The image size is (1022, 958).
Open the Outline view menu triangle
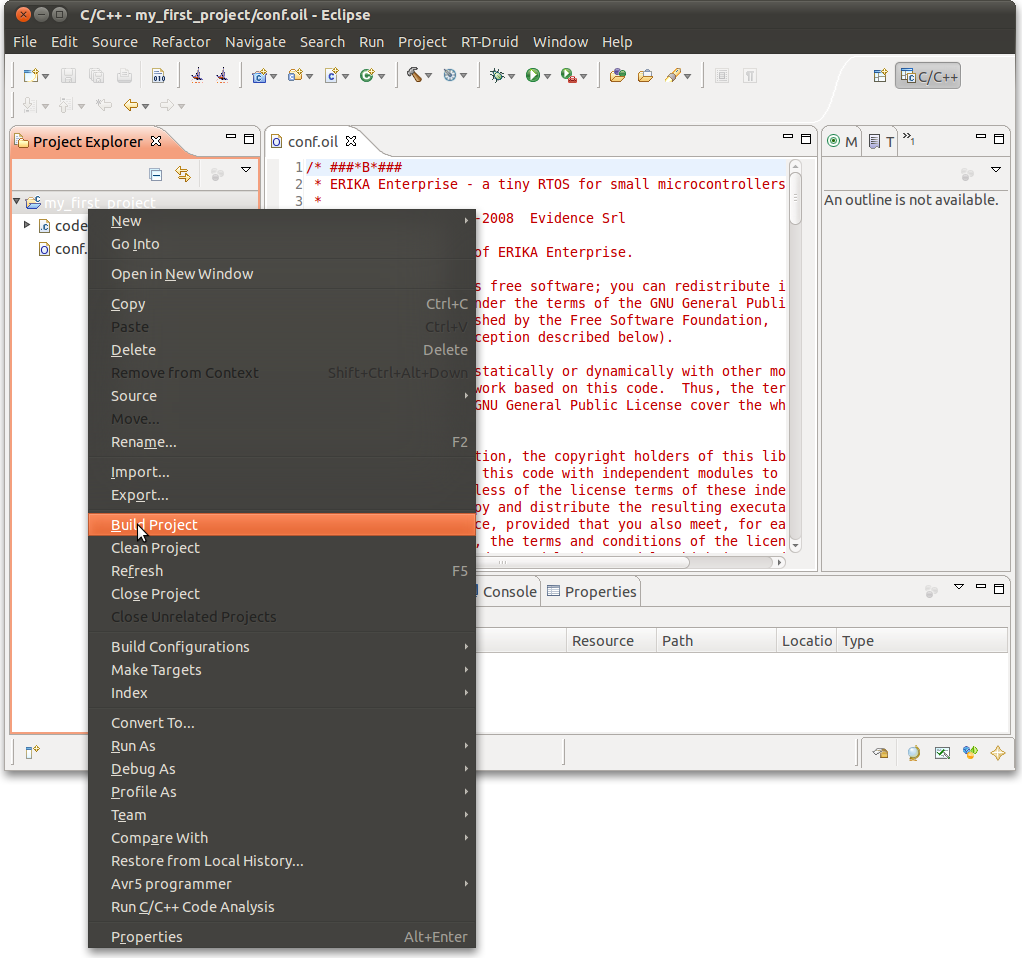(x=995, y=169)
